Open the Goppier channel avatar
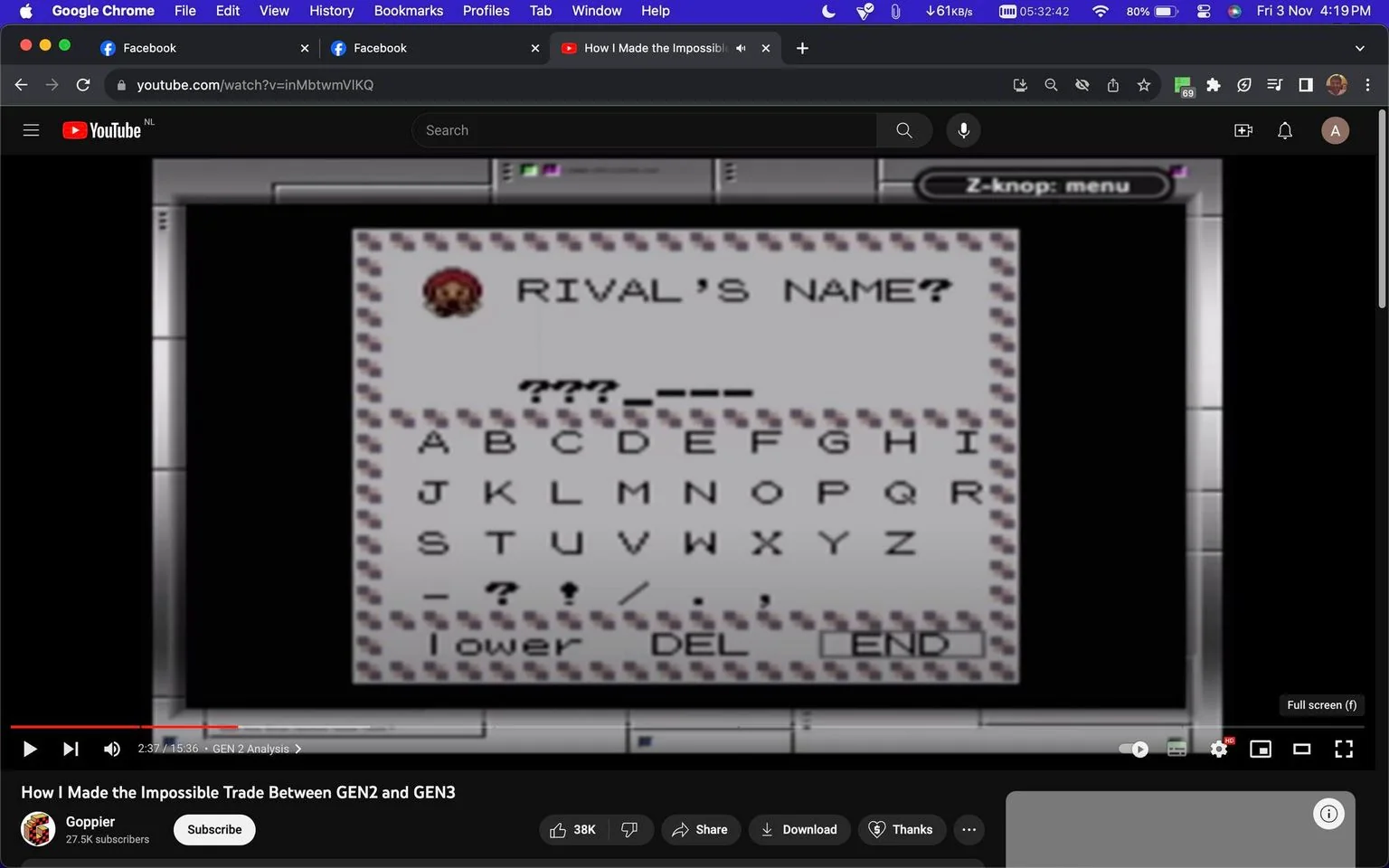The height and width of the screenshot is (868, 1389). pyautogui.click(x=38, y=829)
